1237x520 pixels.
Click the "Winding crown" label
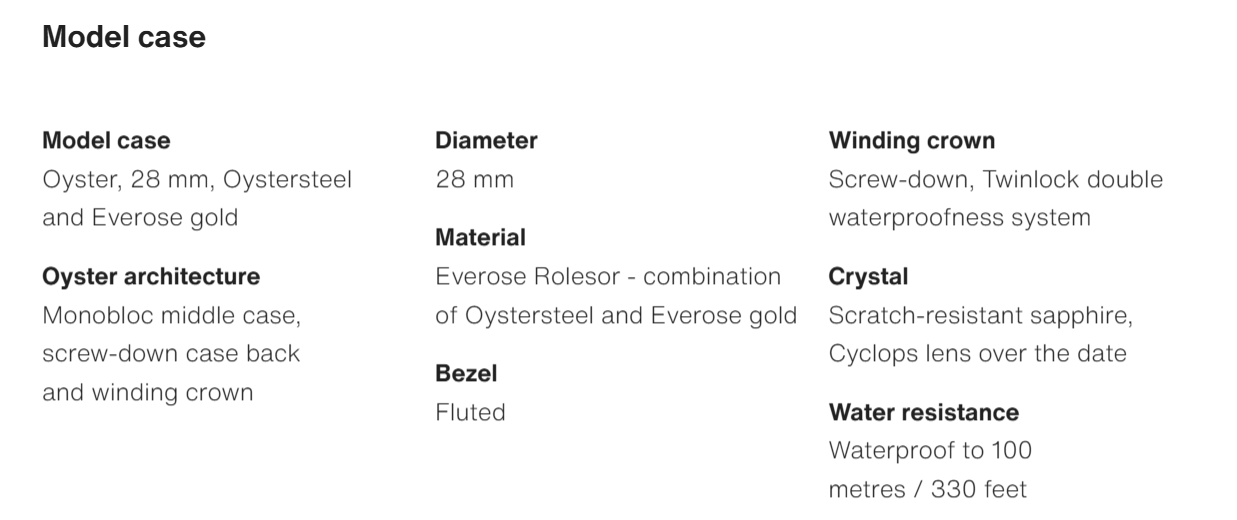[912, 141]
